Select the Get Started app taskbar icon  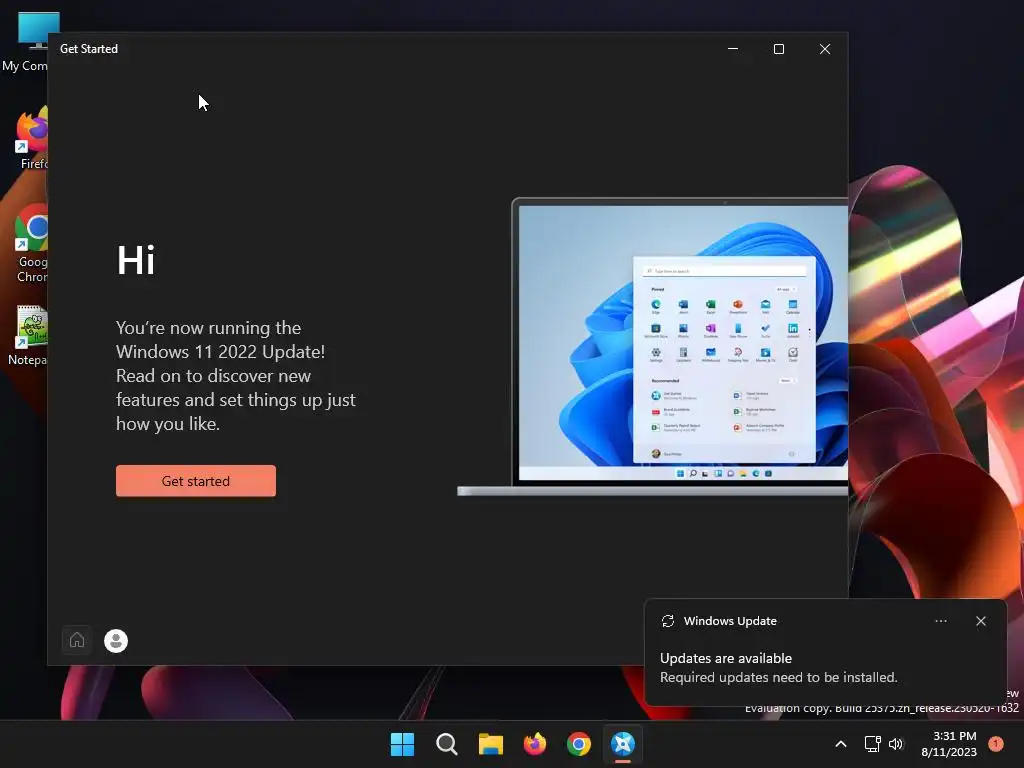pyautogui.click(x=623, y=744)
